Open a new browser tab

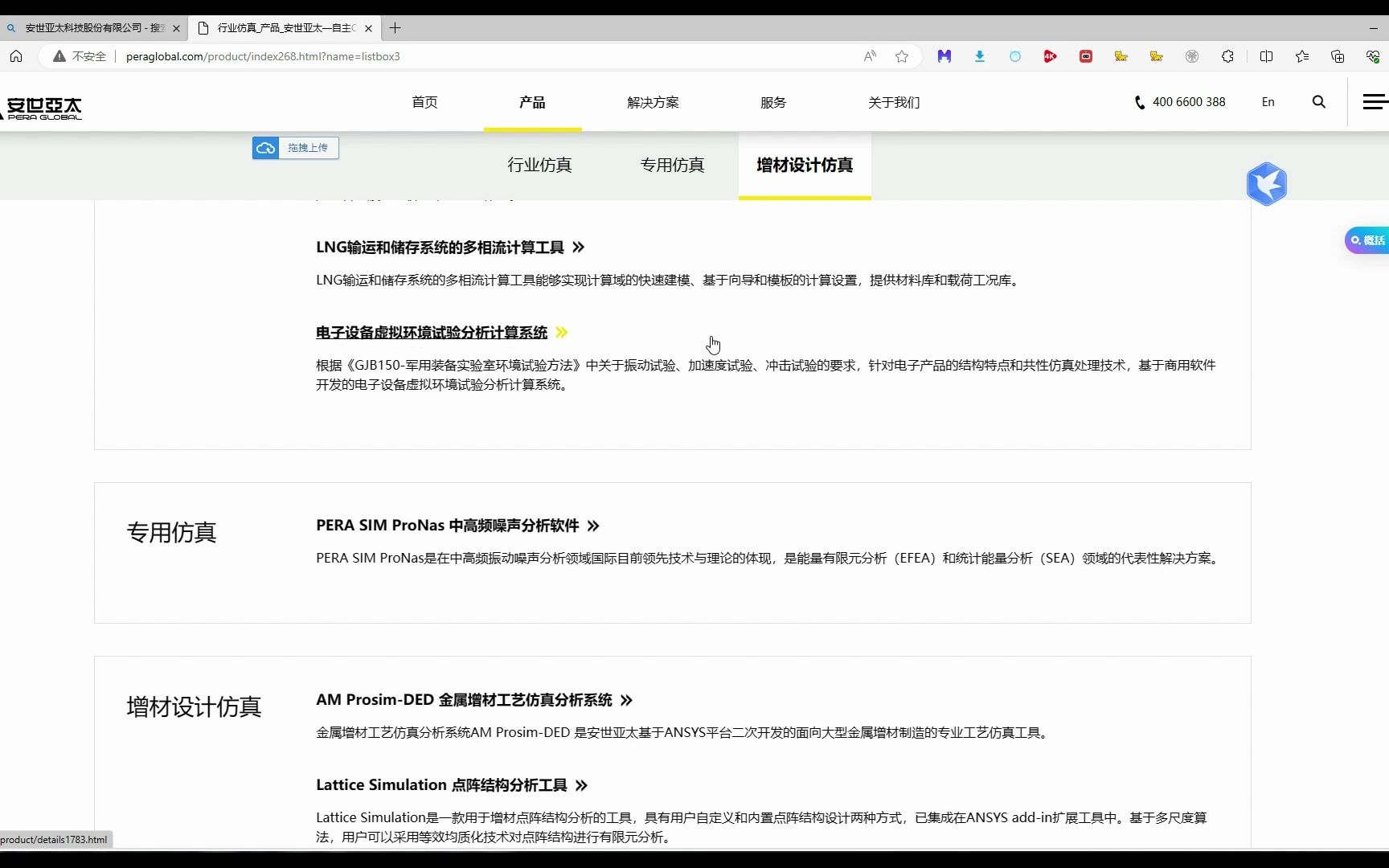click(395, 28)
